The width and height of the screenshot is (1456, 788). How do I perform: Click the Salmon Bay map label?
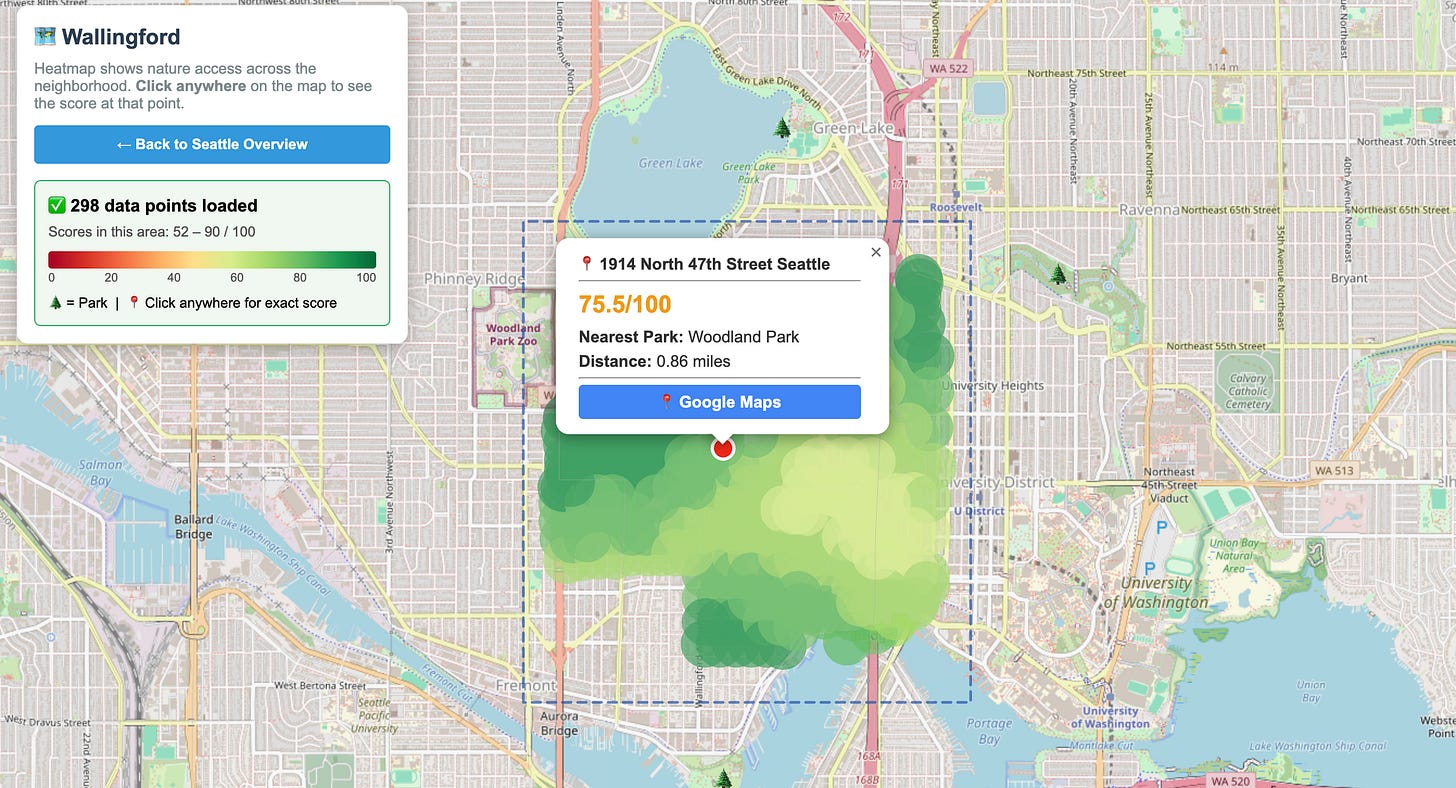[x=101, y=472]
